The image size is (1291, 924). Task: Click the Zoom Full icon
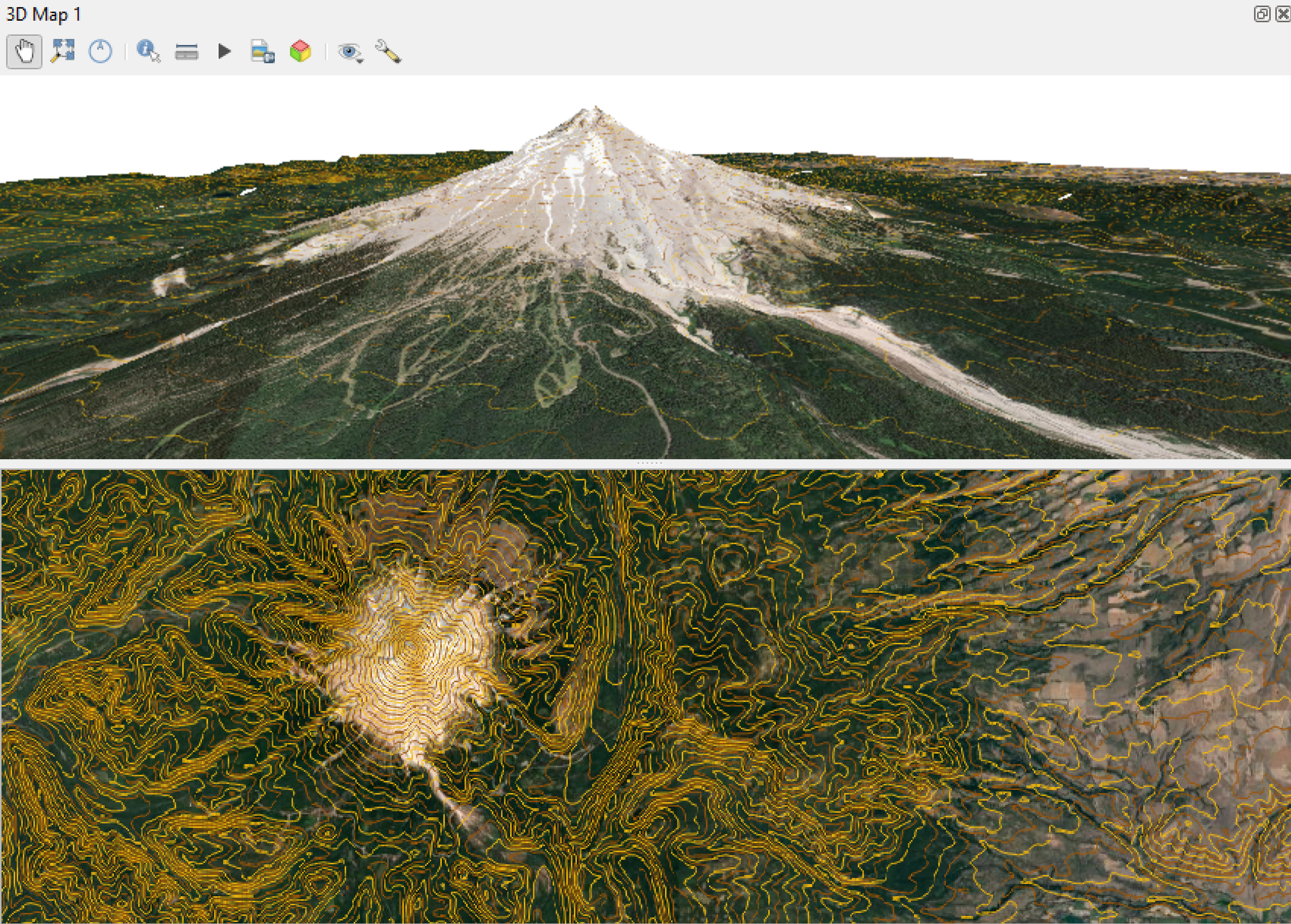click(62, 51)
